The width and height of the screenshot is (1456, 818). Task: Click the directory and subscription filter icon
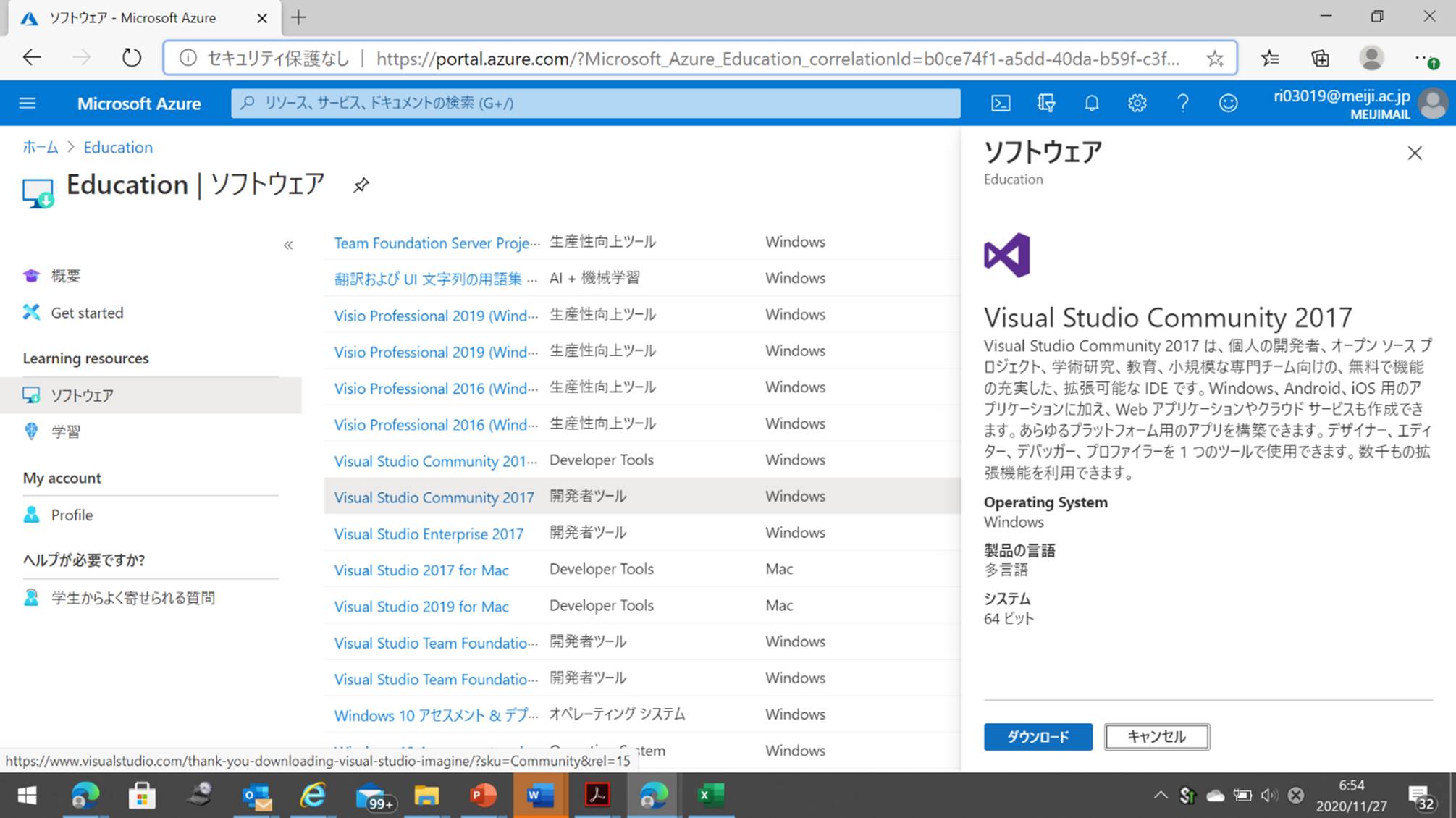(1046, 104)
